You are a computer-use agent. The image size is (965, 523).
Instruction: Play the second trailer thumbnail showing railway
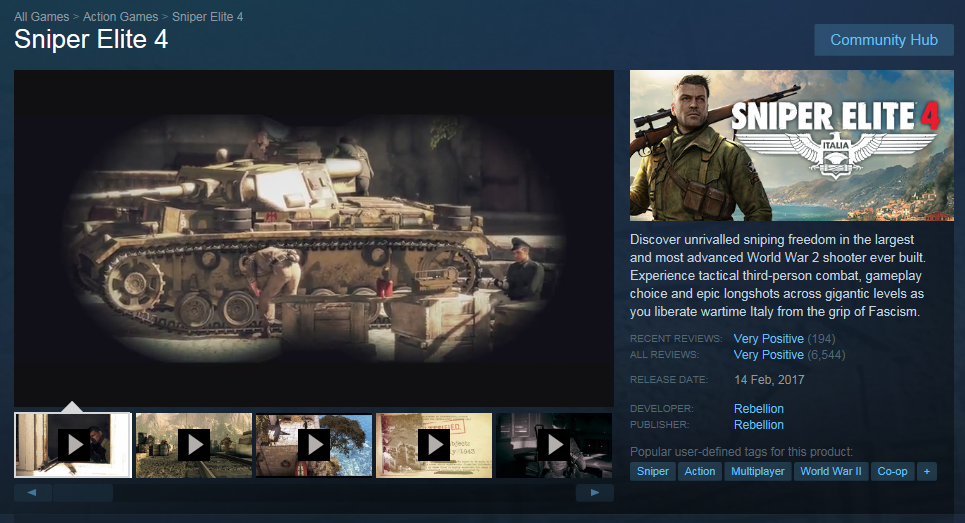coord(194,445)
